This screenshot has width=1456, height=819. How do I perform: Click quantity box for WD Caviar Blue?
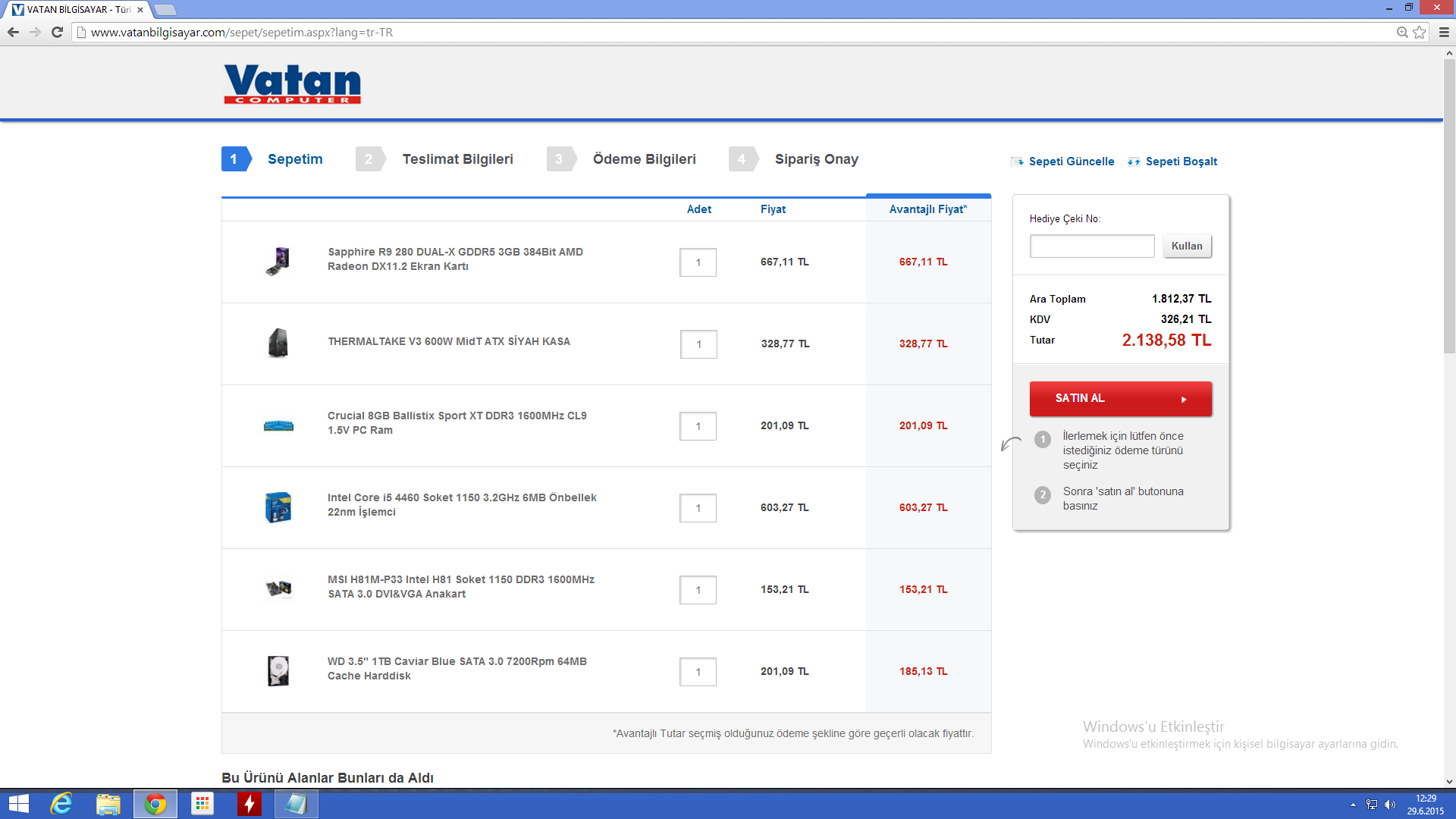698,672
